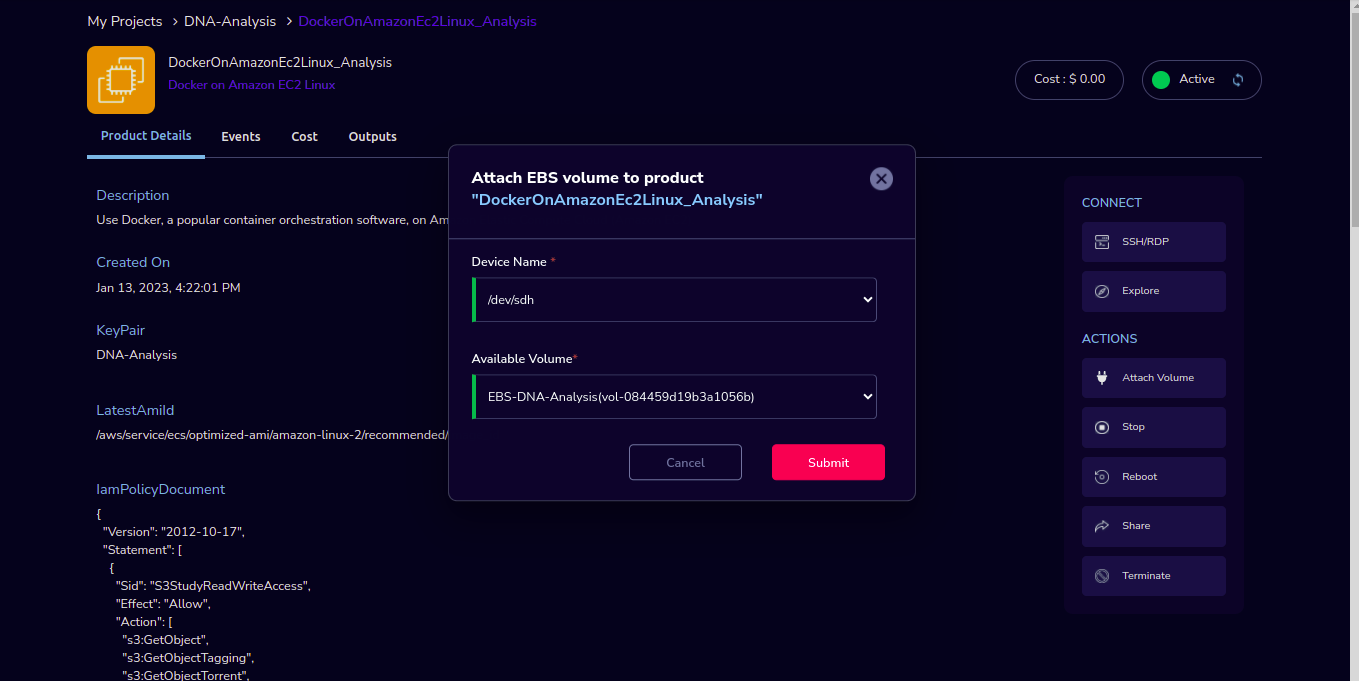Click the IamPolicyDocument heading

161,490
